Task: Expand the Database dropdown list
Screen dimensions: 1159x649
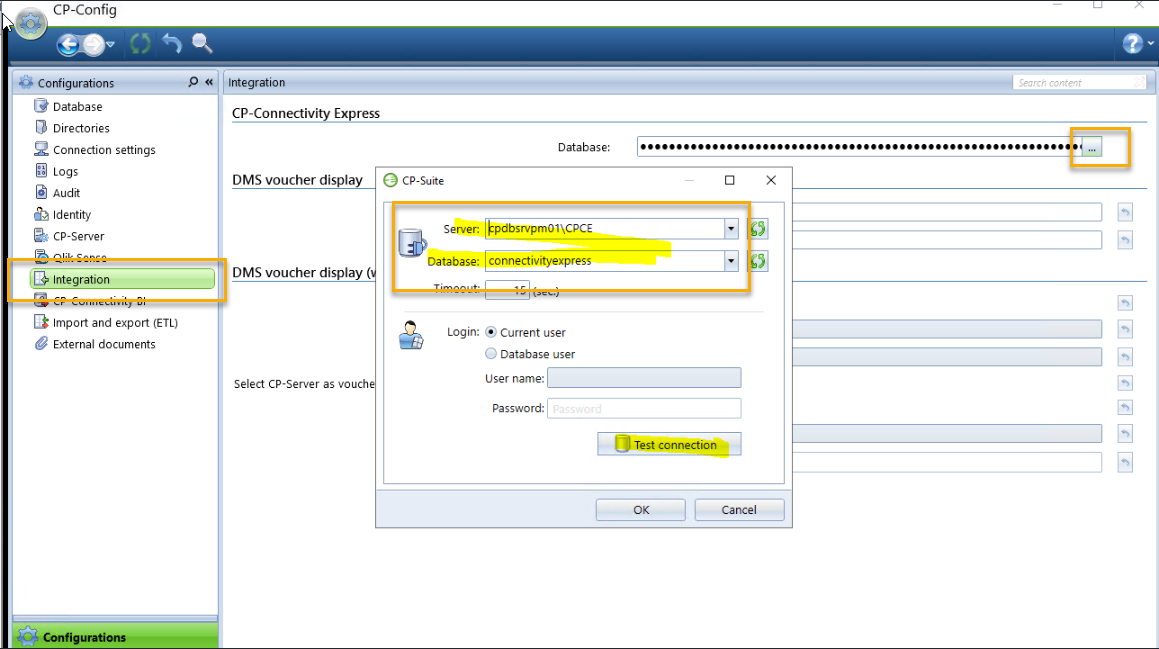Action: [731, 261]
